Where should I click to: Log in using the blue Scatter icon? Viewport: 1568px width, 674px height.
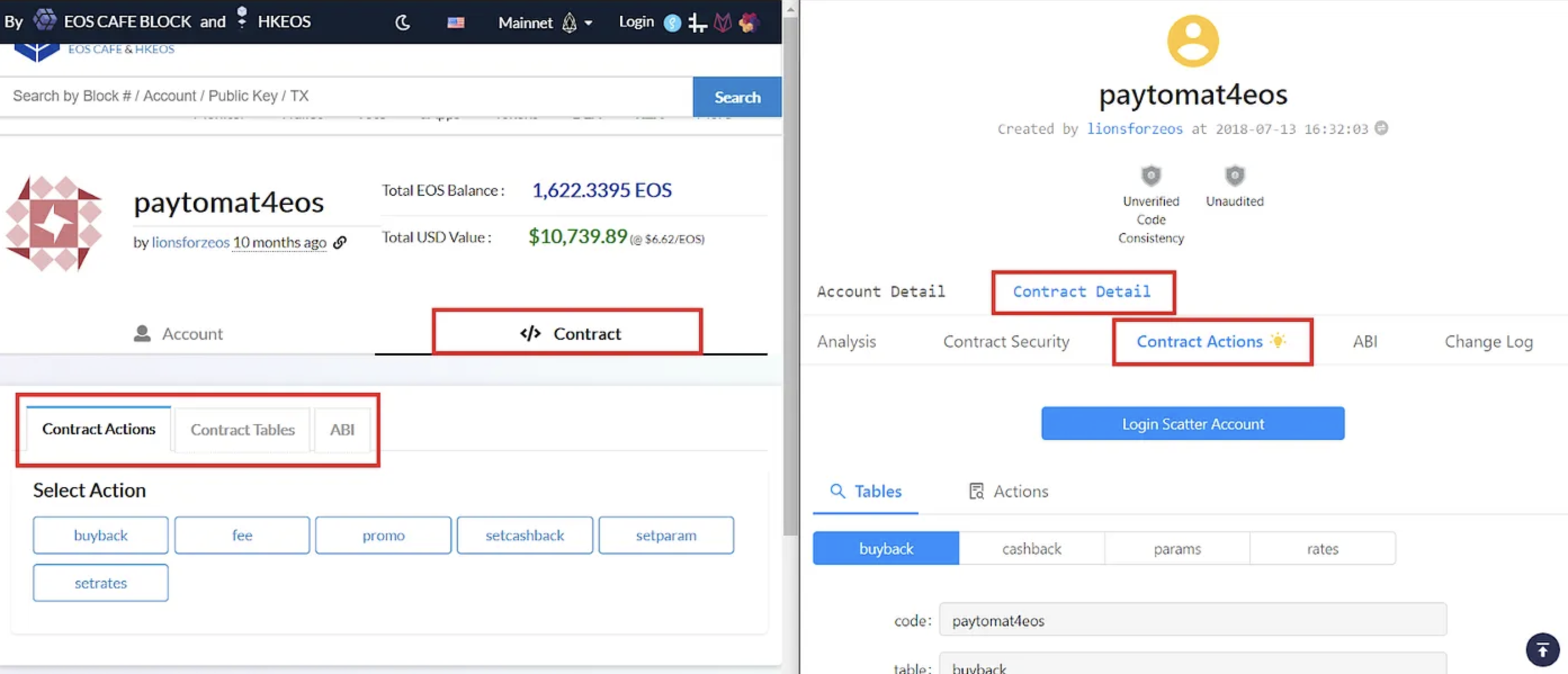click(x=672, y=23)
